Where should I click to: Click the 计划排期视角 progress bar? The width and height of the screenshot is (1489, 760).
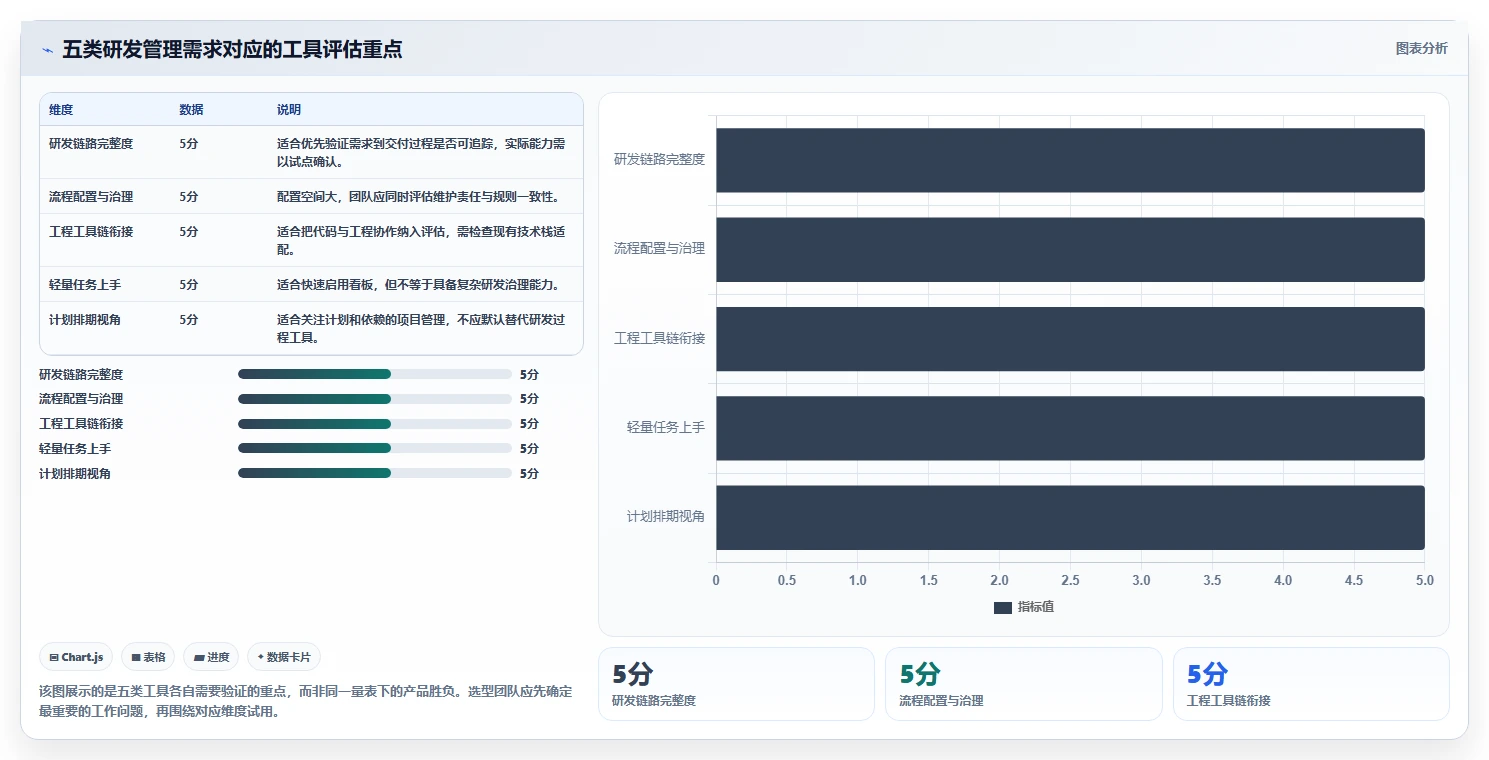[375, 473]
